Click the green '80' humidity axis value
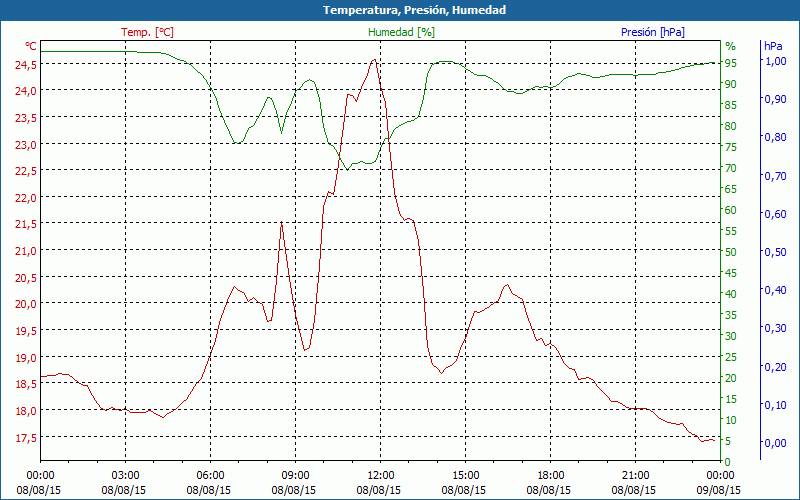 pyautogui.click(x=731, y=126)
